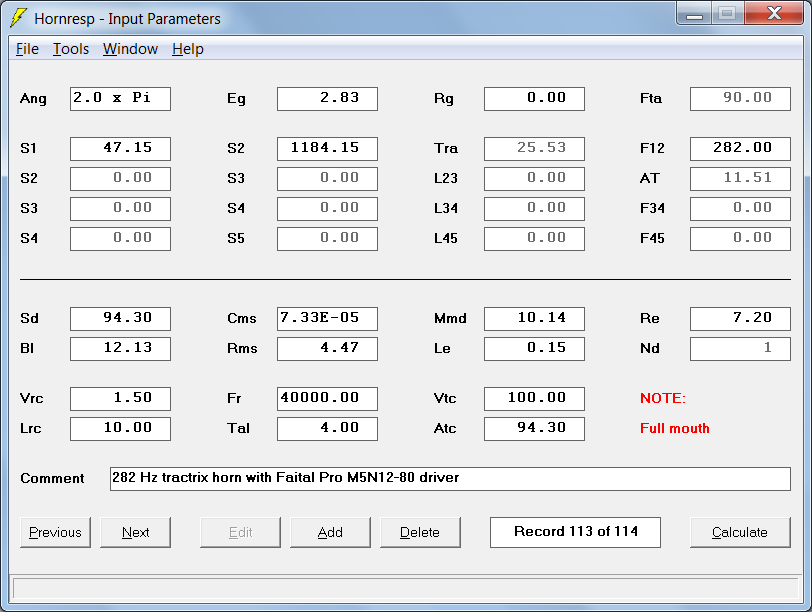Click the red 'NOTE:' label
This screenshot has width=812, height=612.
pos(663,398)
